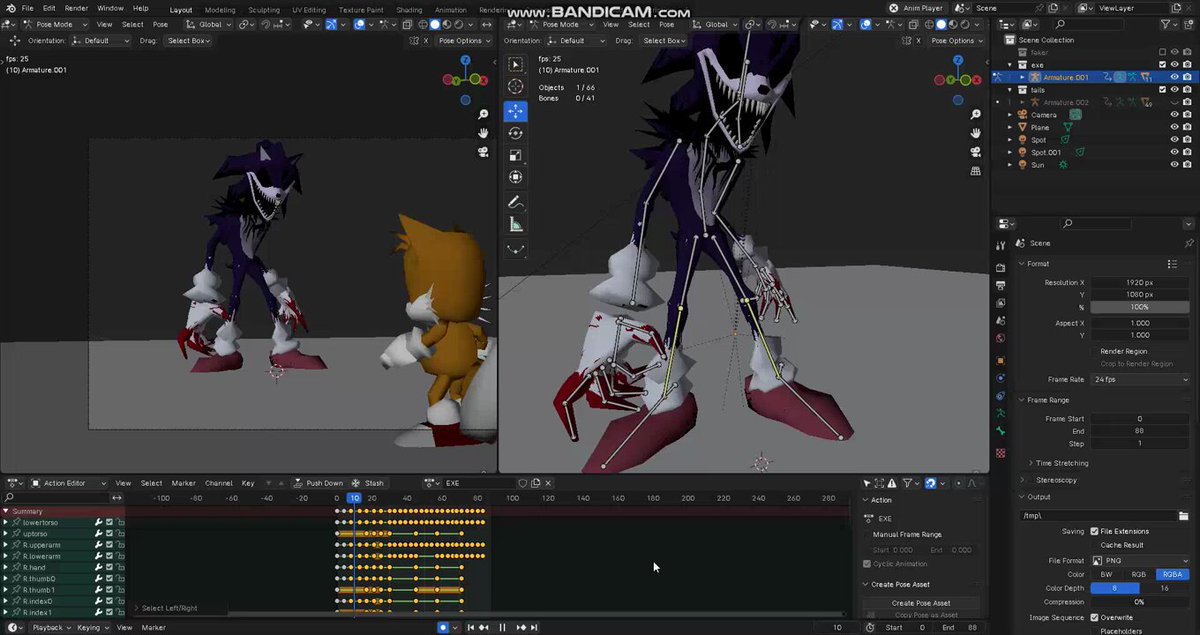This screenshot has width=1200, height=635.
Task: Expand the Camera item in the outliner
Action: coord(1010,115)
